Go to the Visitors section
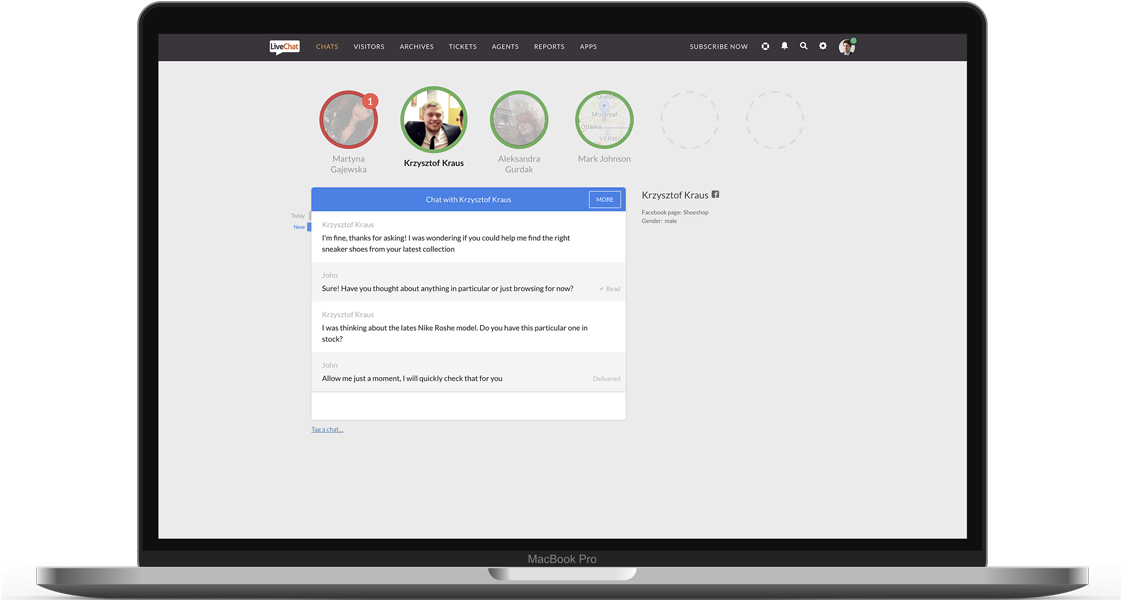This screenshot has height=600, width=1121. coord(369,47)
